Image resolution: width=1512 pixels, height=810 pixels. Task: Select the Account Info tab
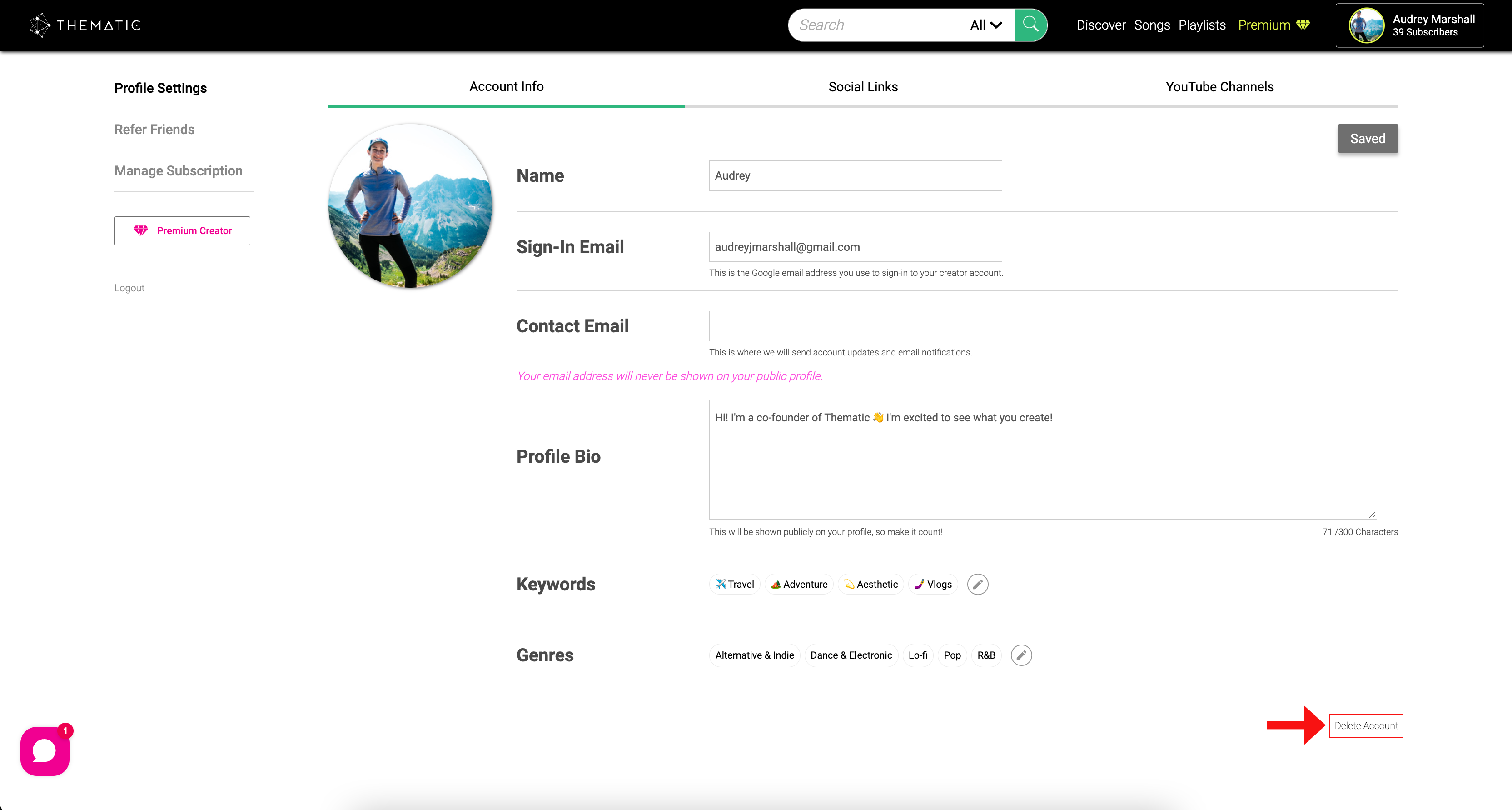pyautogui.click(x=506, y=86)
